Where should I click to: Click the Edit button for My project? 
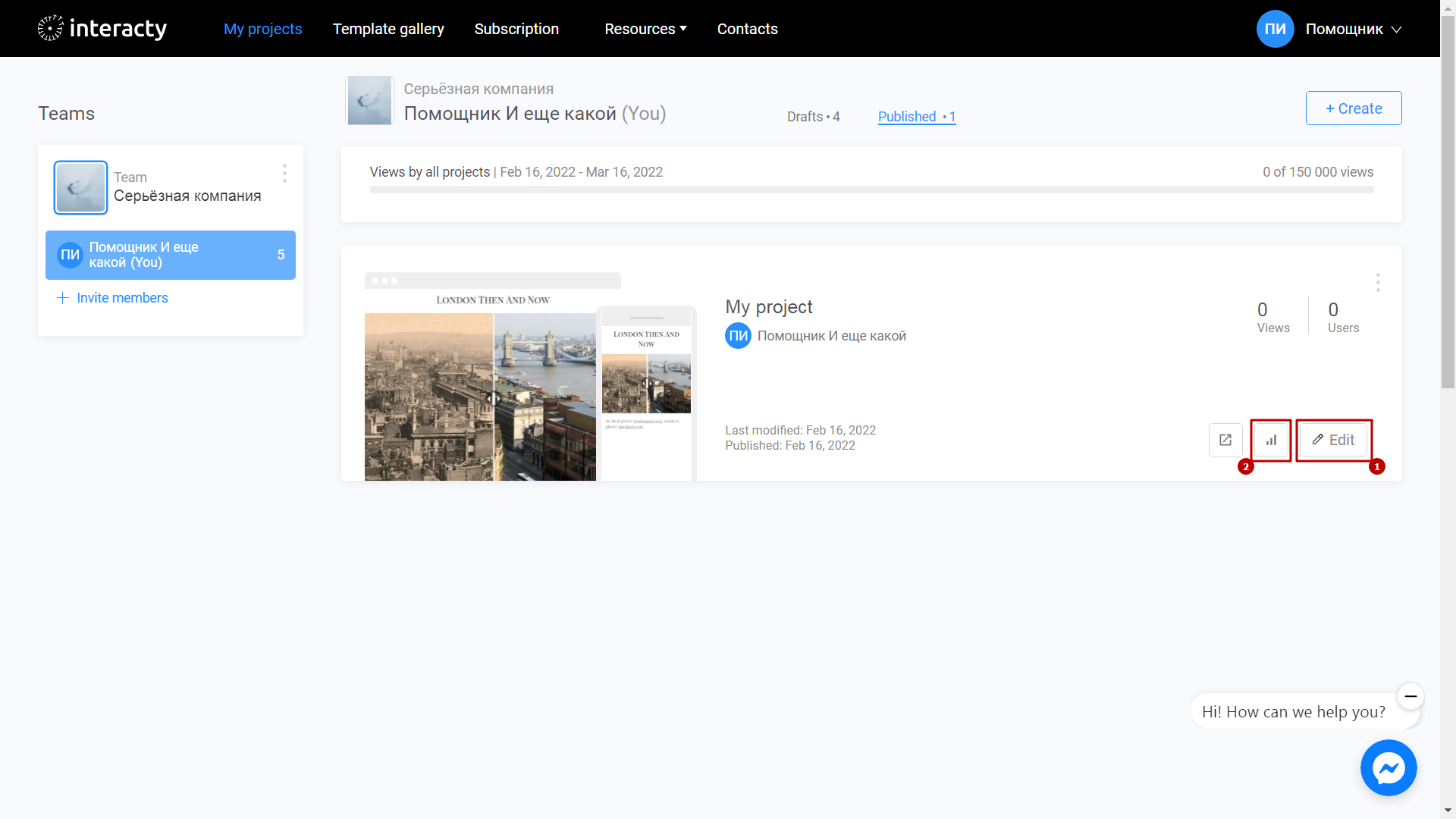coord(1334,439)
